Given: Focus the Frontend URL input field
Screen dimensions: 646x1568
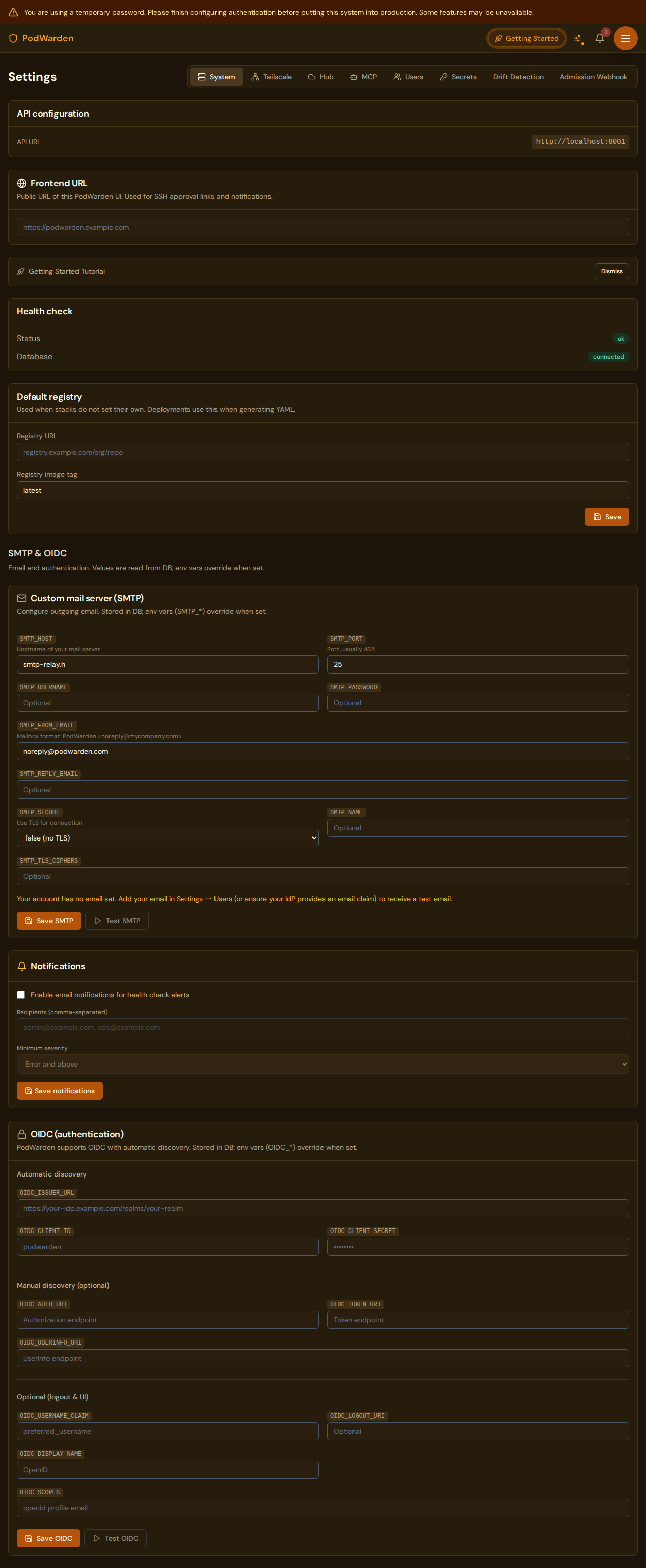Looking at the screenshot, I should 322,227.
